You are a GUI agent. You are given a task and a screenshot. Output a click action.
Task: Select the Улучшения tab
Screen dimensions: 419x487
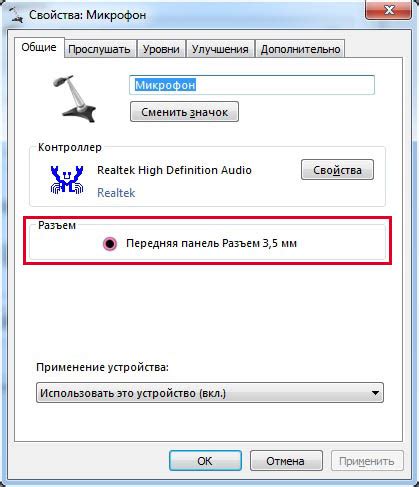click(220, 49)
